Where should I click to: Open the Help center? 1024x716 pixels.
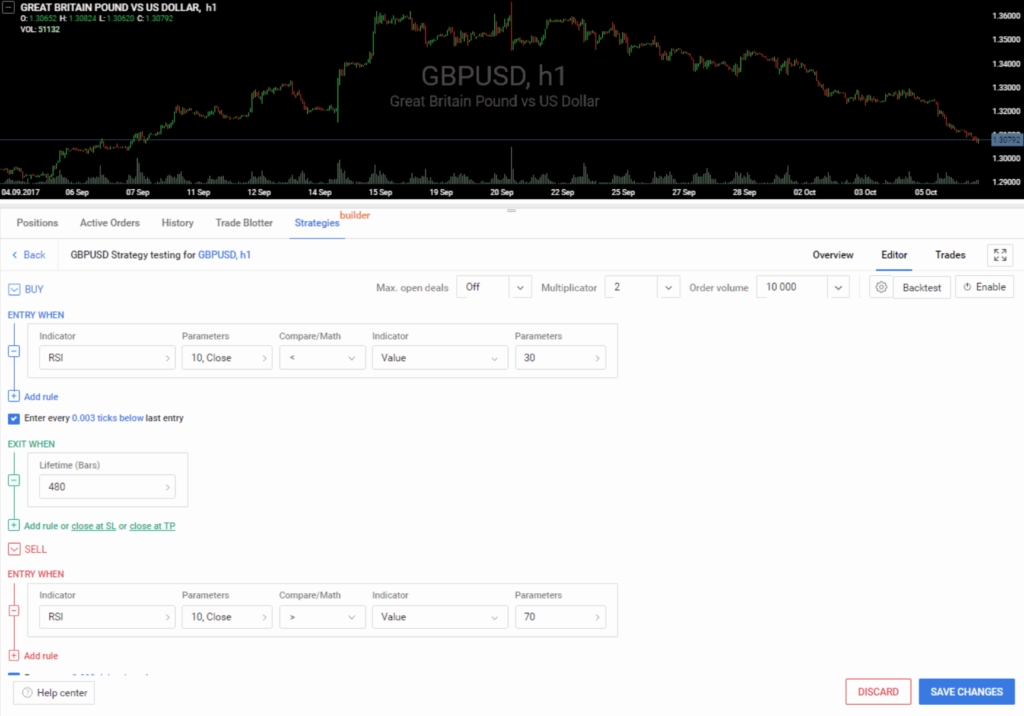point(52,692)
